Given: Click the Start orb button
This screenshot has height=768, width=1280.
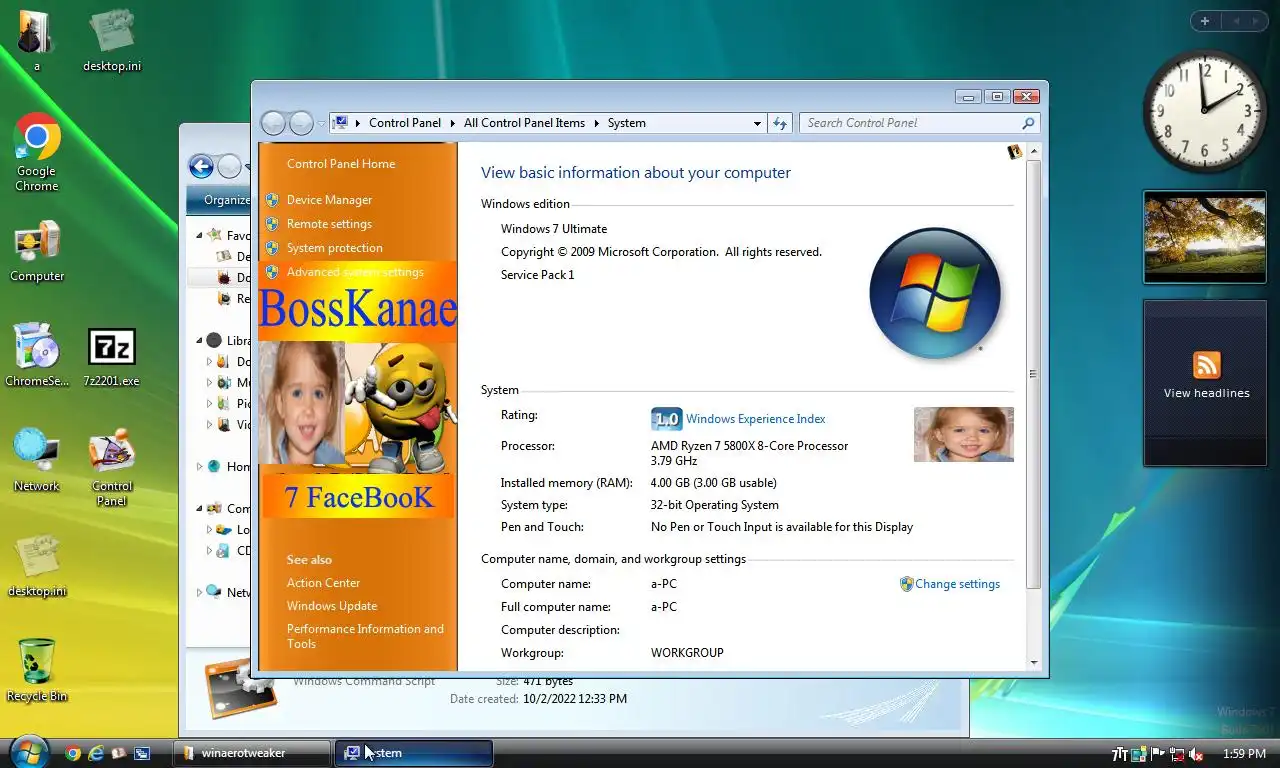Looking at the screenshot, I should click(29, 752).
